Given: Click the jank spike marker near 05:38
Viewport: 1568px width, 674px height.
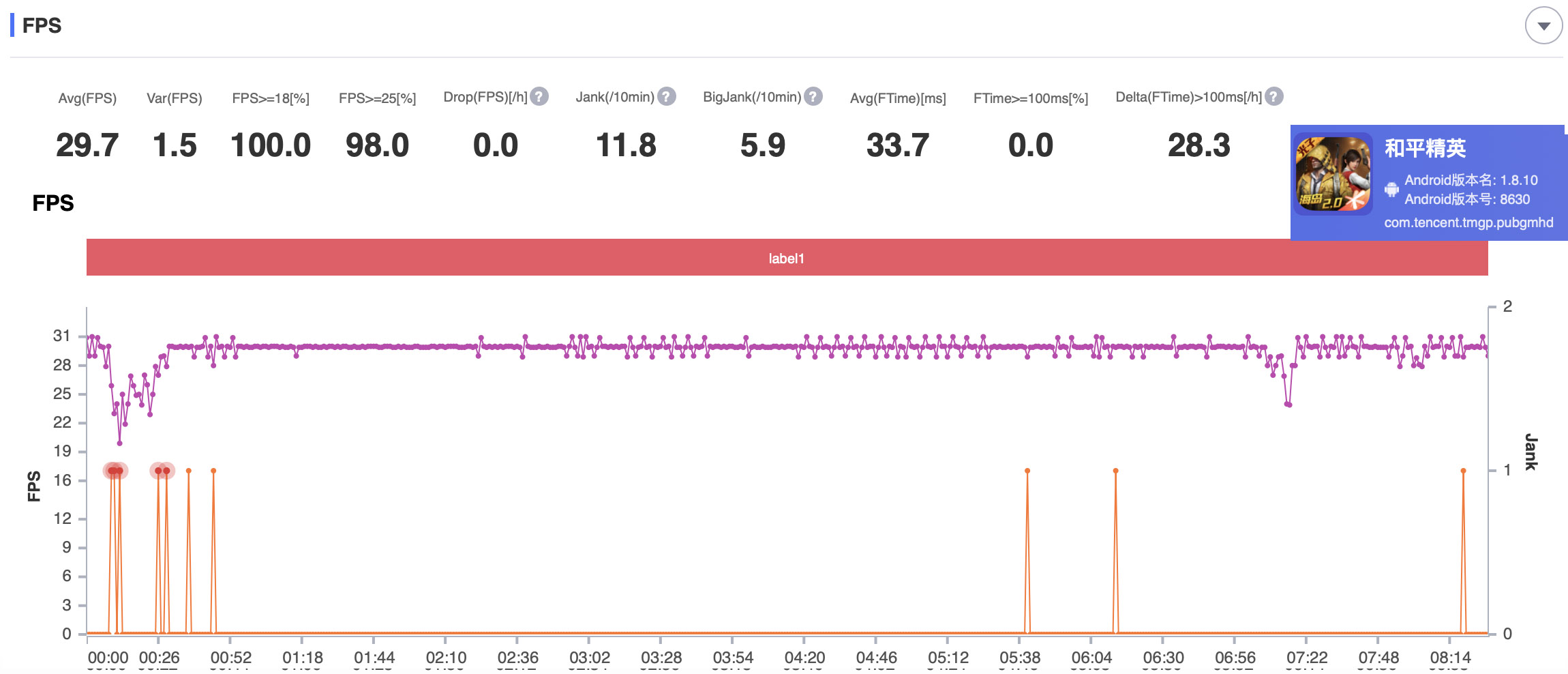Looking at the screenshot, I should pos(1027,471).
